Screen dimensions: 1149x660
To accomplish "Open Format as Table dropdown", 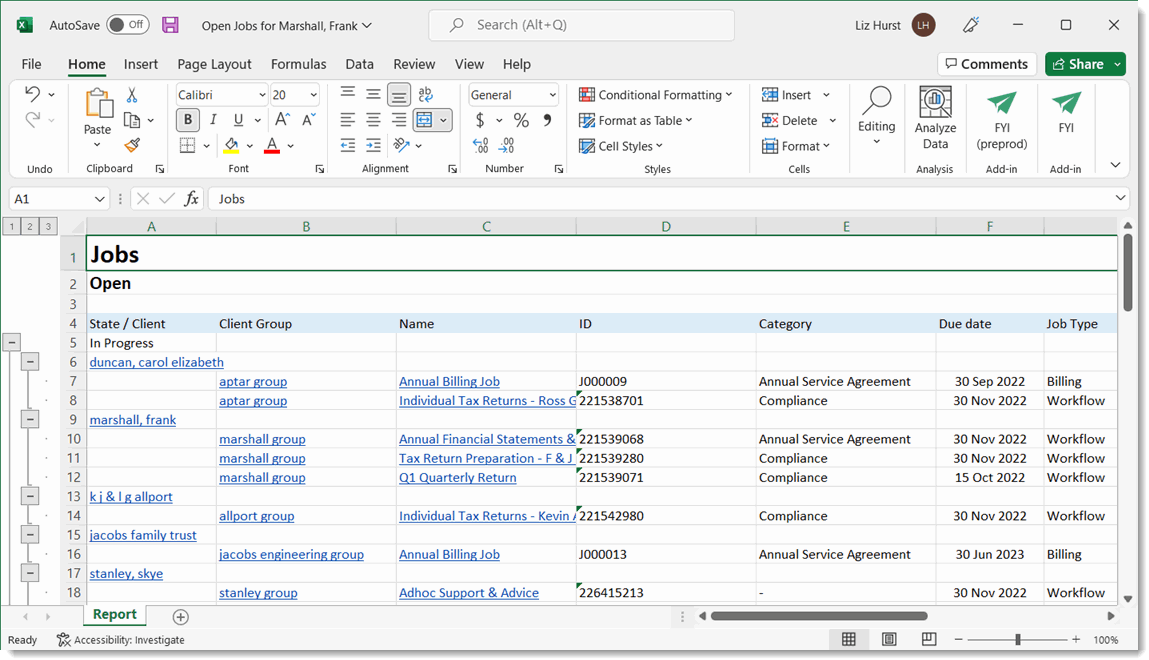I will 635,120.
